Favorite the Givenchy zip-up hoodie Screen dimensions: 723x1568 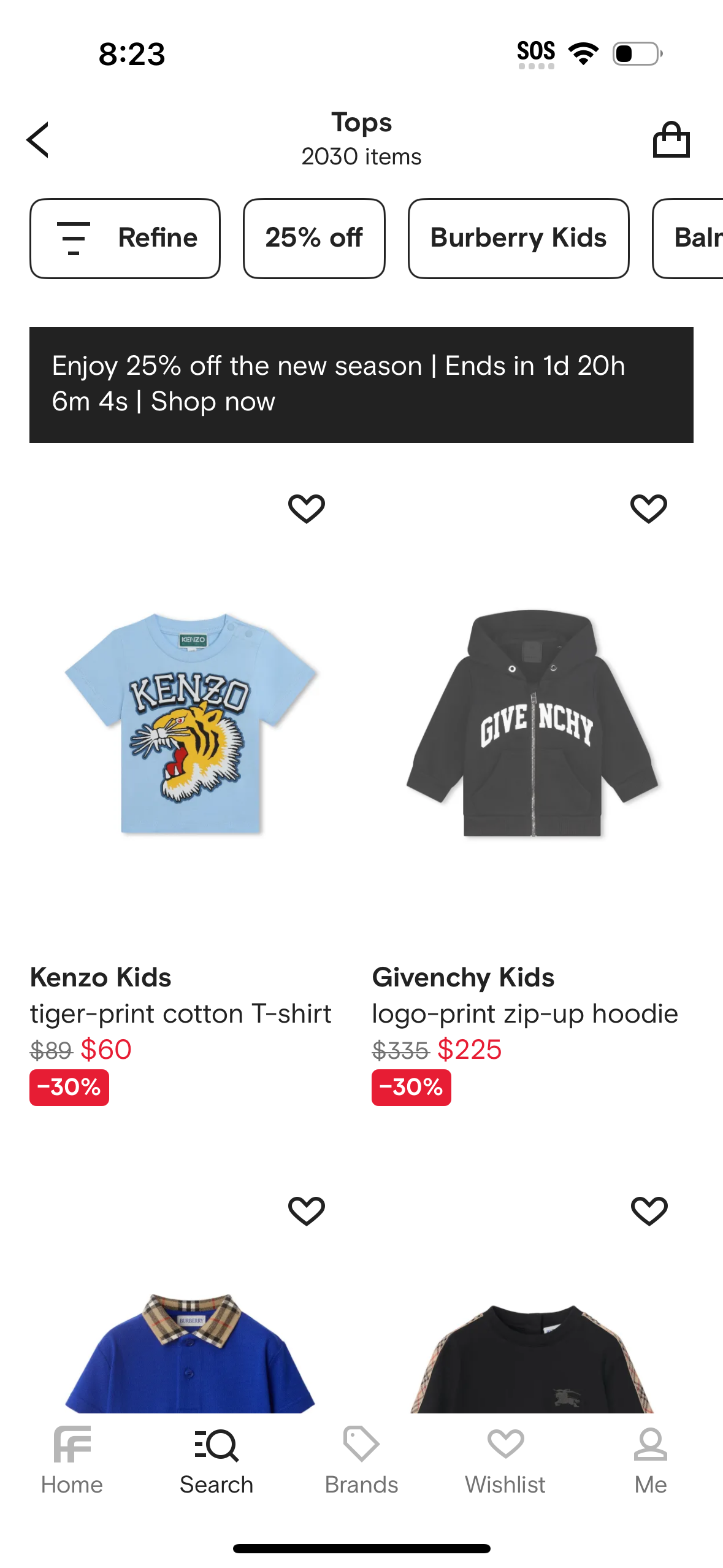(648, 509)
